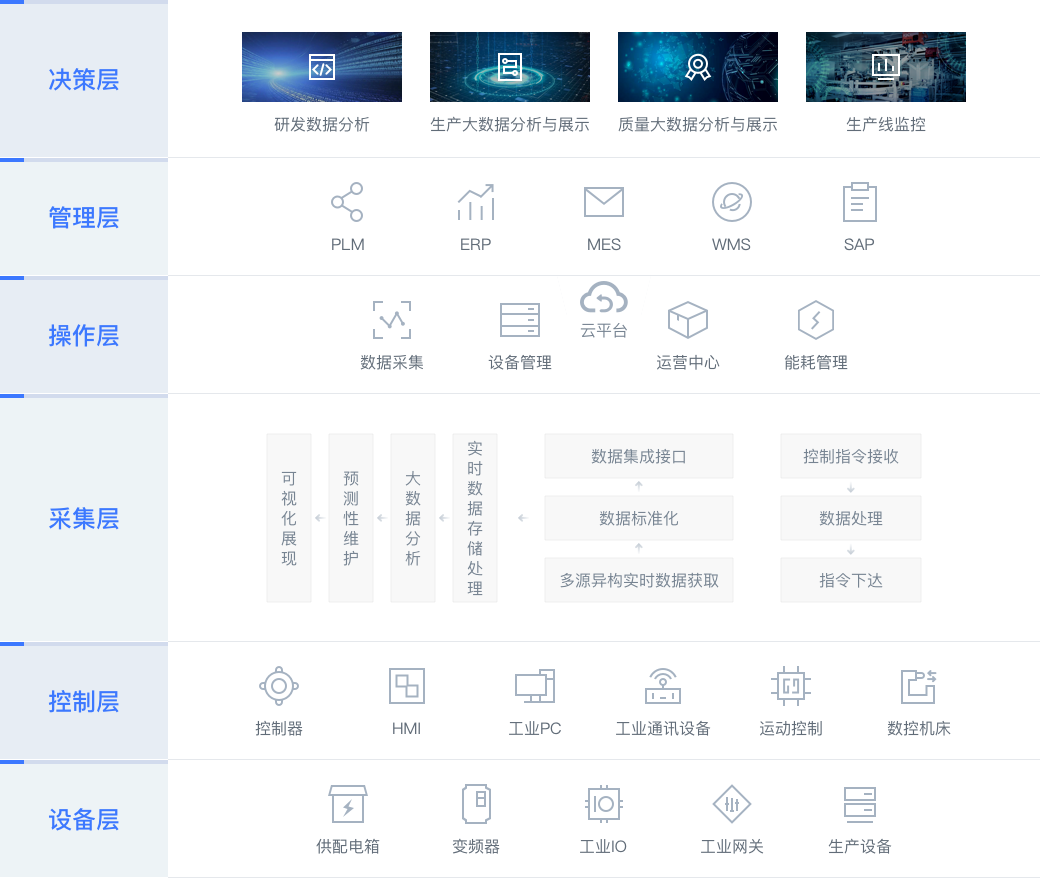Click the 运营中心 cube icon
Image resolution: width=1040 pixels, height=878 pixels.
[x=688, y=320]
